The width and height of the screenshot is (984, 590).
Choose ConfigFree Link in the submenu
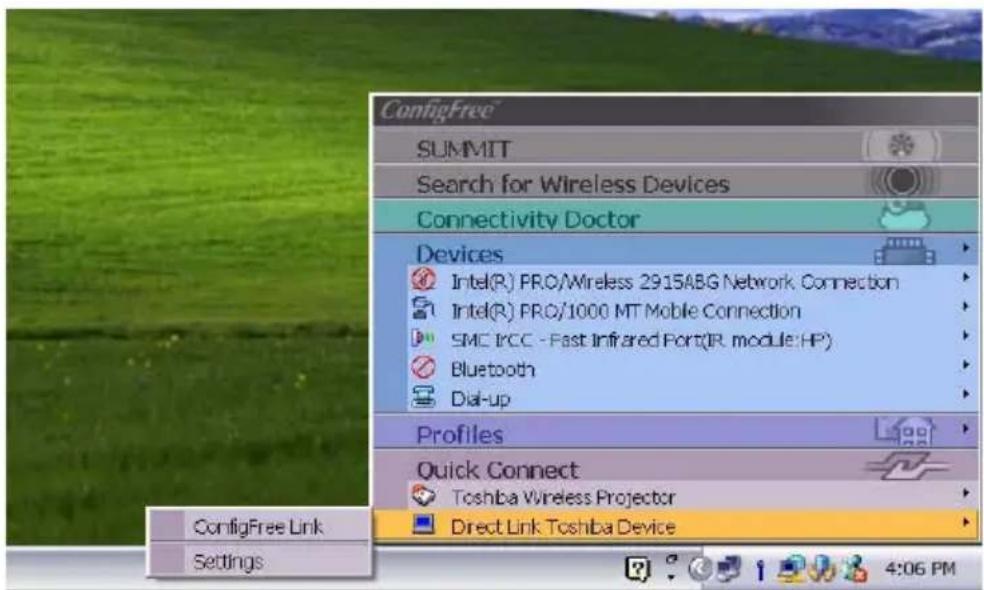259,526
